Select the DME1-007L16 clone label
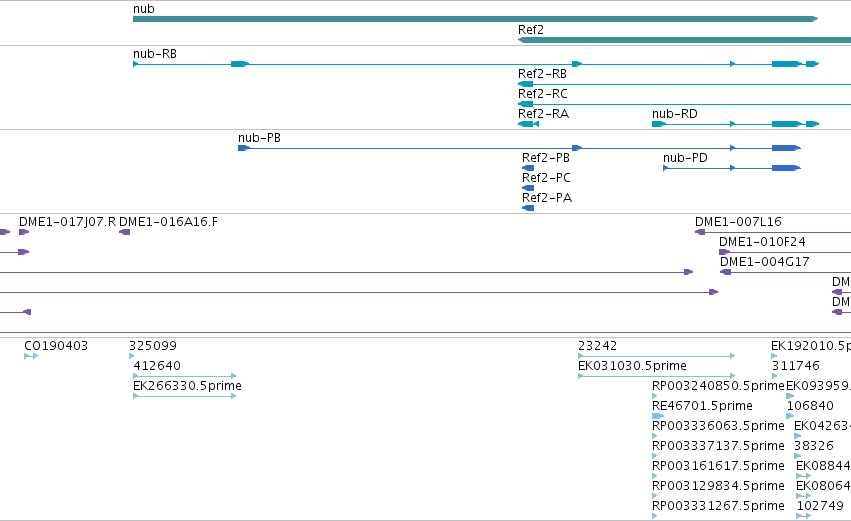The width and height of the screenshot is (851, 521). 738,221
